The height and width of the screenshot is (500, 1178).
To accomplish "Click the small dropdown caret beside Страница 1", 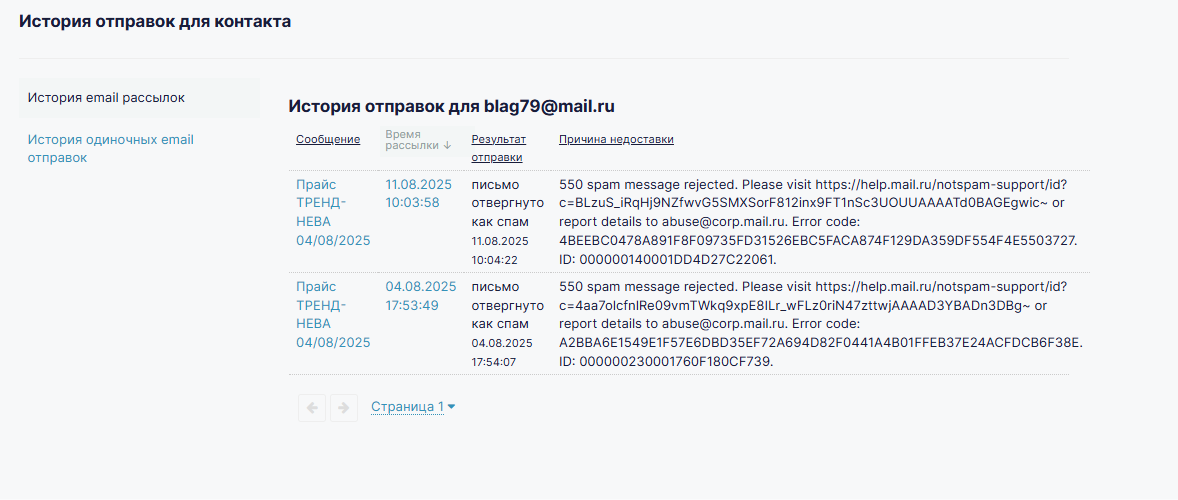I will click(452, 406).
